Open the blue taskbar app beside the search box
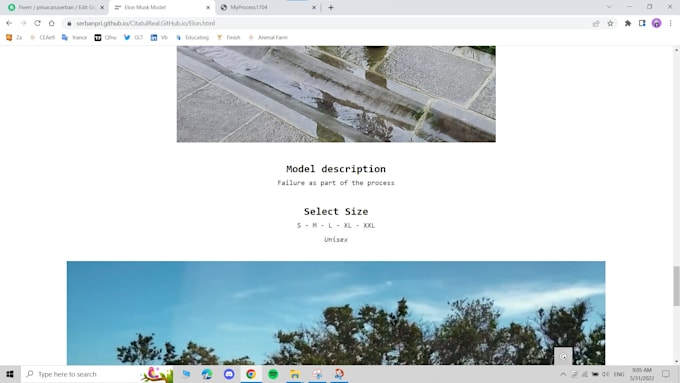680x383 pixels. 186,374
